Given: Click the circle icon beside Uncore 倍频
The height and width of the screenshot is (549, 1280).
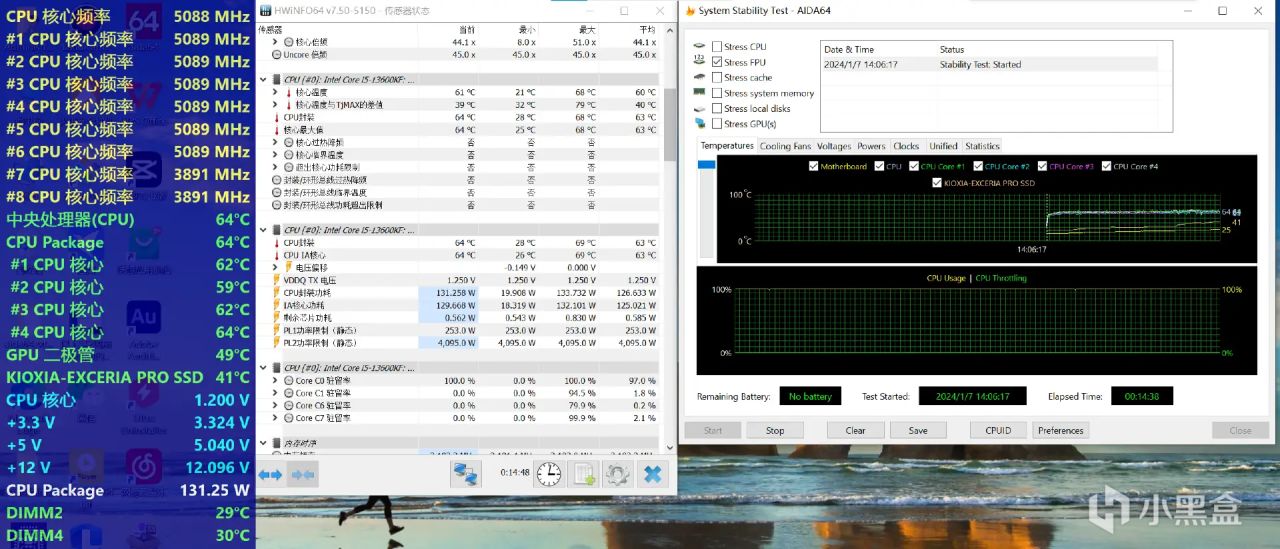Looking at the screenshot, I should click(277, 55).
